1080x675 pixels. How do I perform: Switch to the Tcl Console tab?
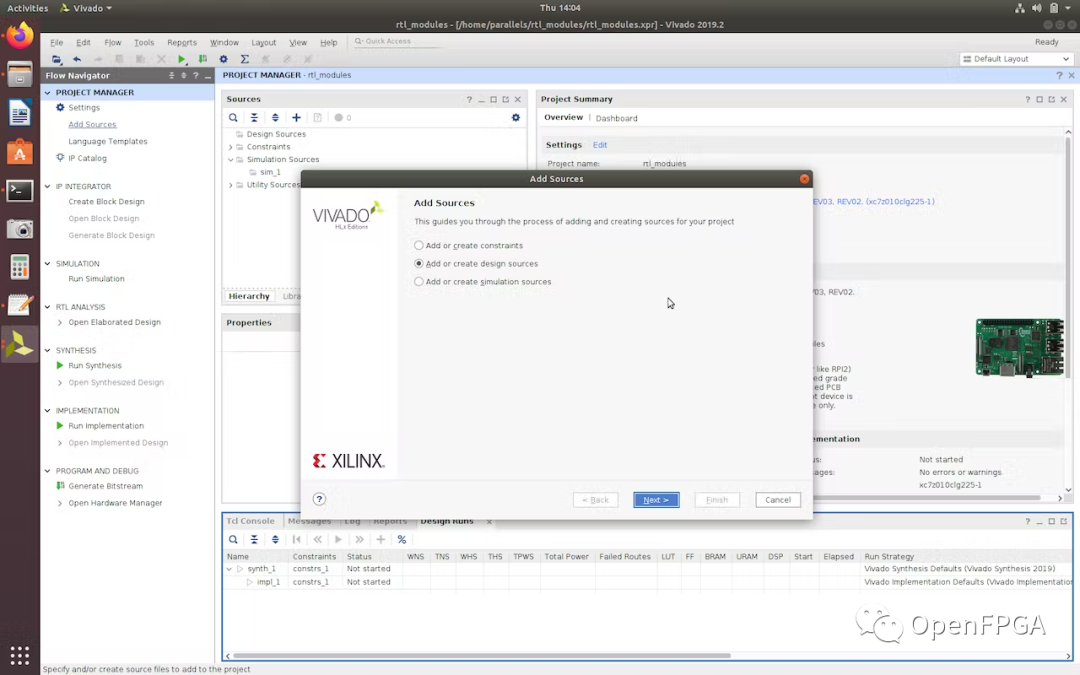coord(250,521)
